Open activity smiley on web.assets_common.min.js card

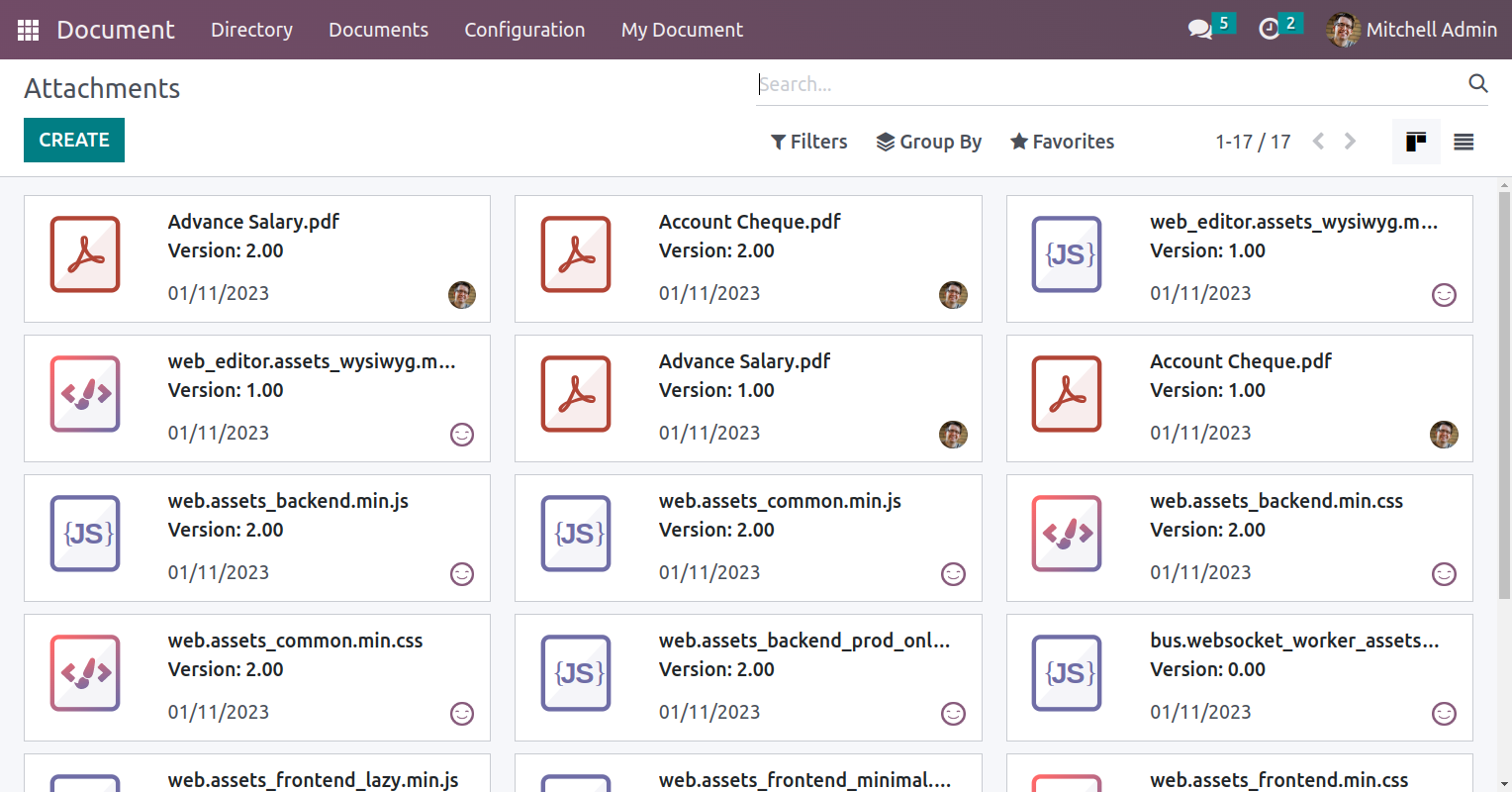[x=953, y=574]
